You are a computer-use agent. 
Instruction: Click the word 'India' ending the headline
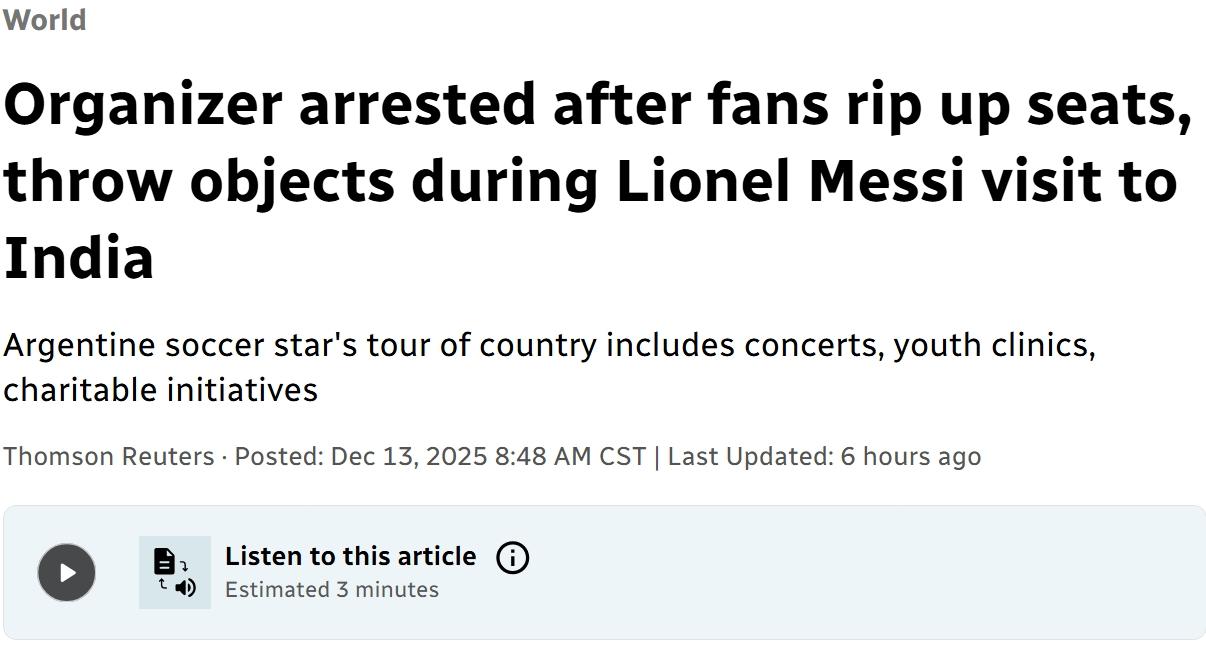79,258
